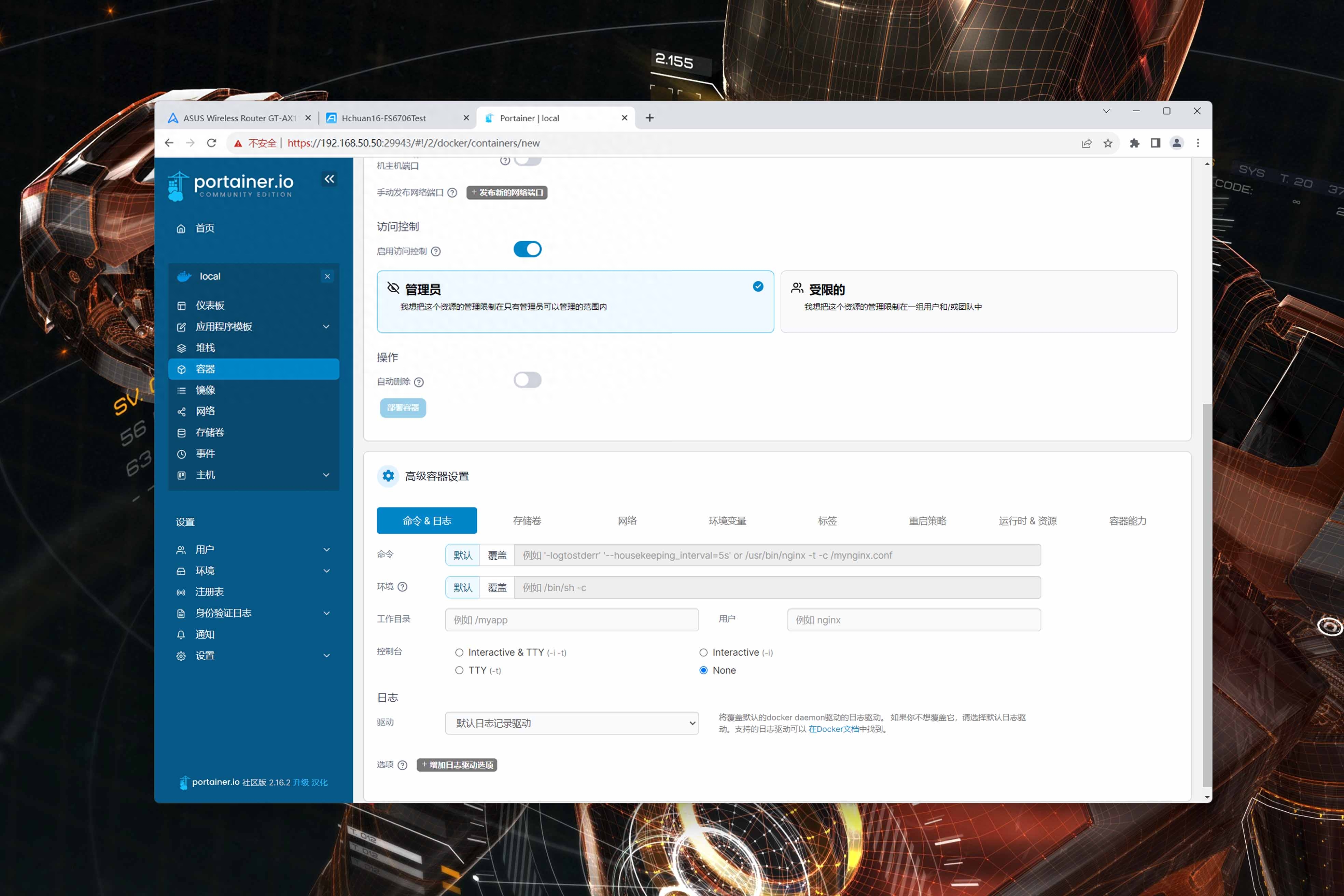Open the browser tab search chevron

1106,111
